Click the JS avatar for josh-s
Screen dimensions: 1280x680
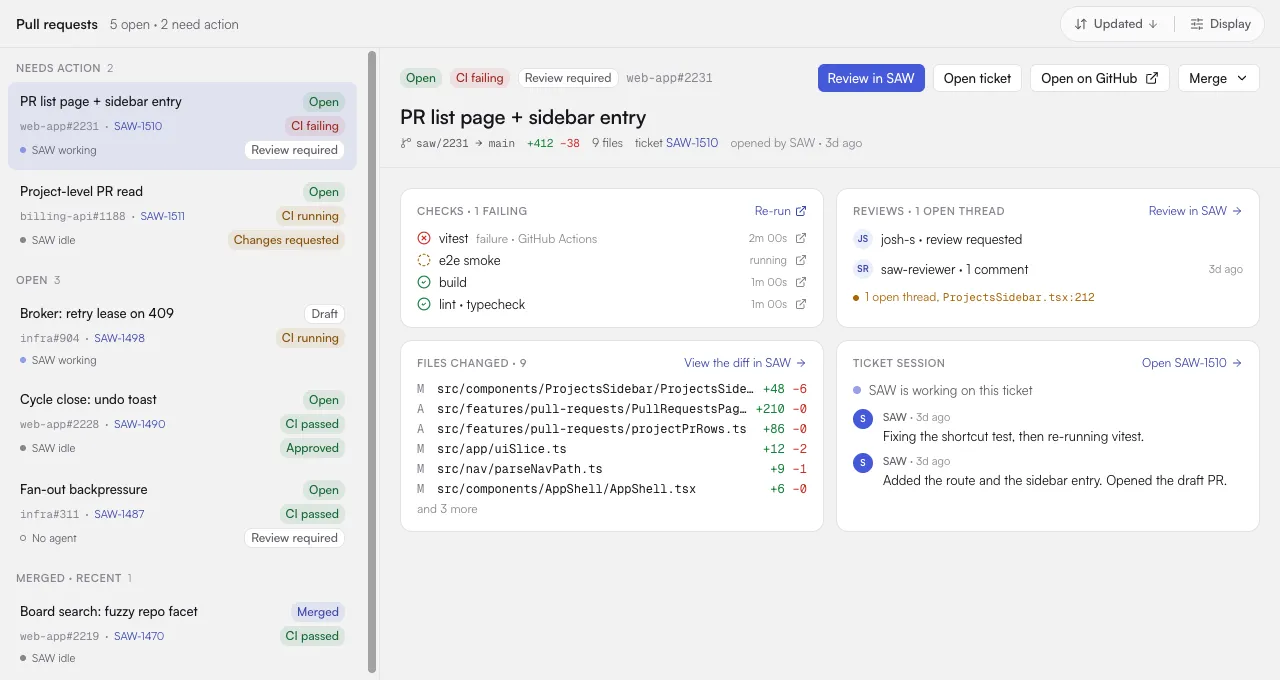pos(863,239)
